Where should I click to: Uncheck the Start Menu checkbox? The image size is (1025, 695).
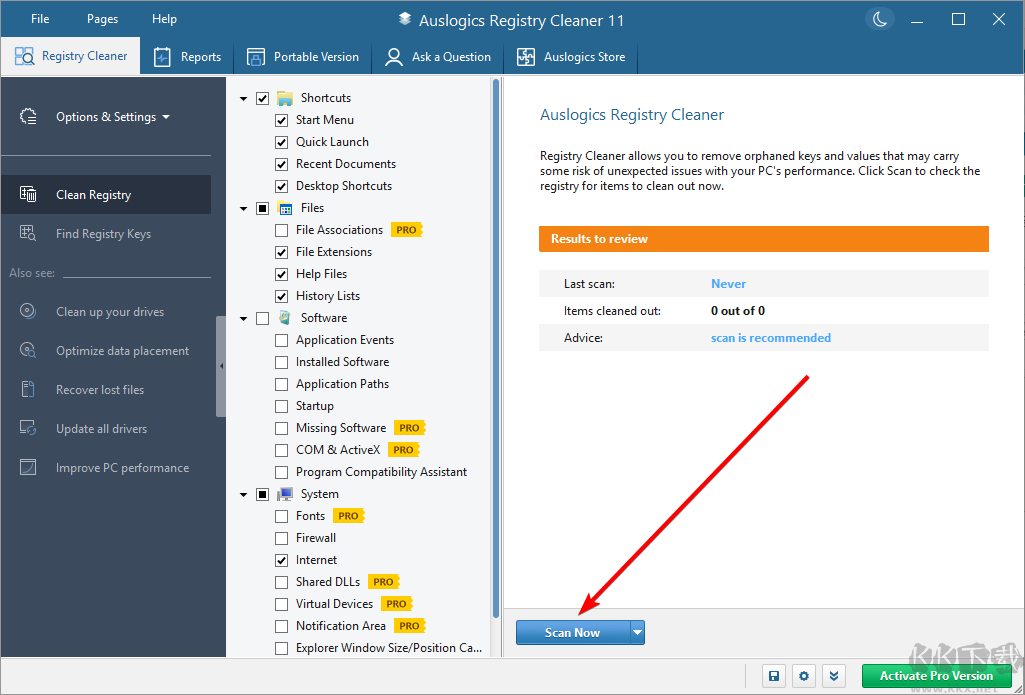(x=281, y=119)
